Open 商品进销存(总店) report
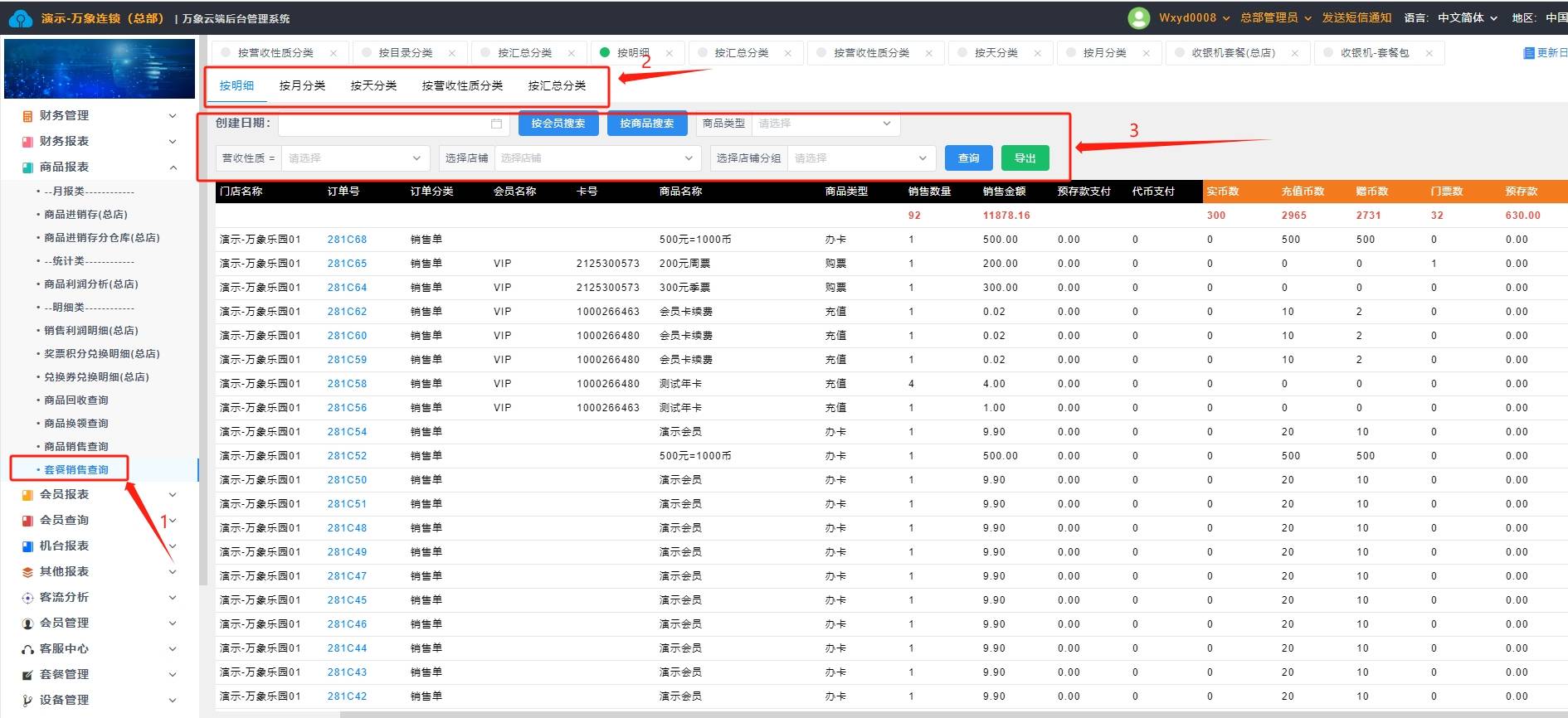Viewport: 1568px width, 718px height. tap(85, 215)
